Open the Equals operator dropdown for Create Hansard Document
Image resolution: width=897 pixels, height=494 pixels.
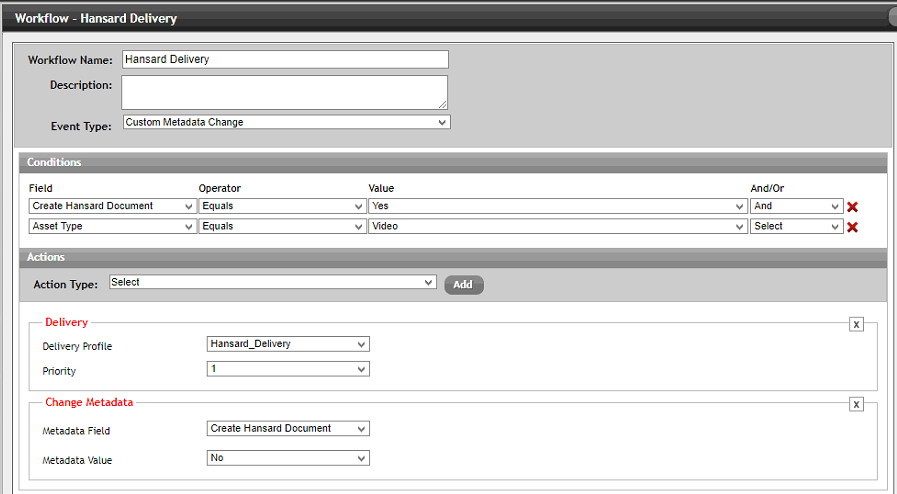point(283,206)
